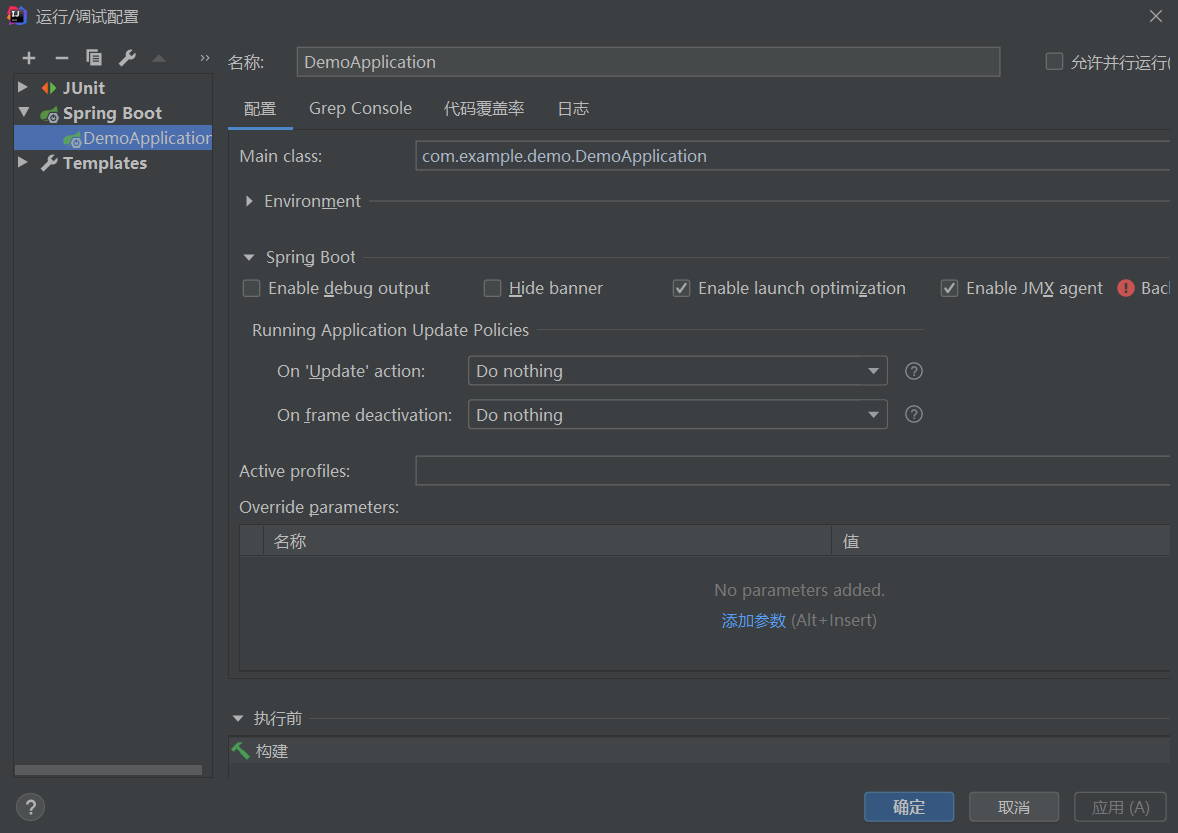
Task: Click into the 名称 name field
Action: 648,62
